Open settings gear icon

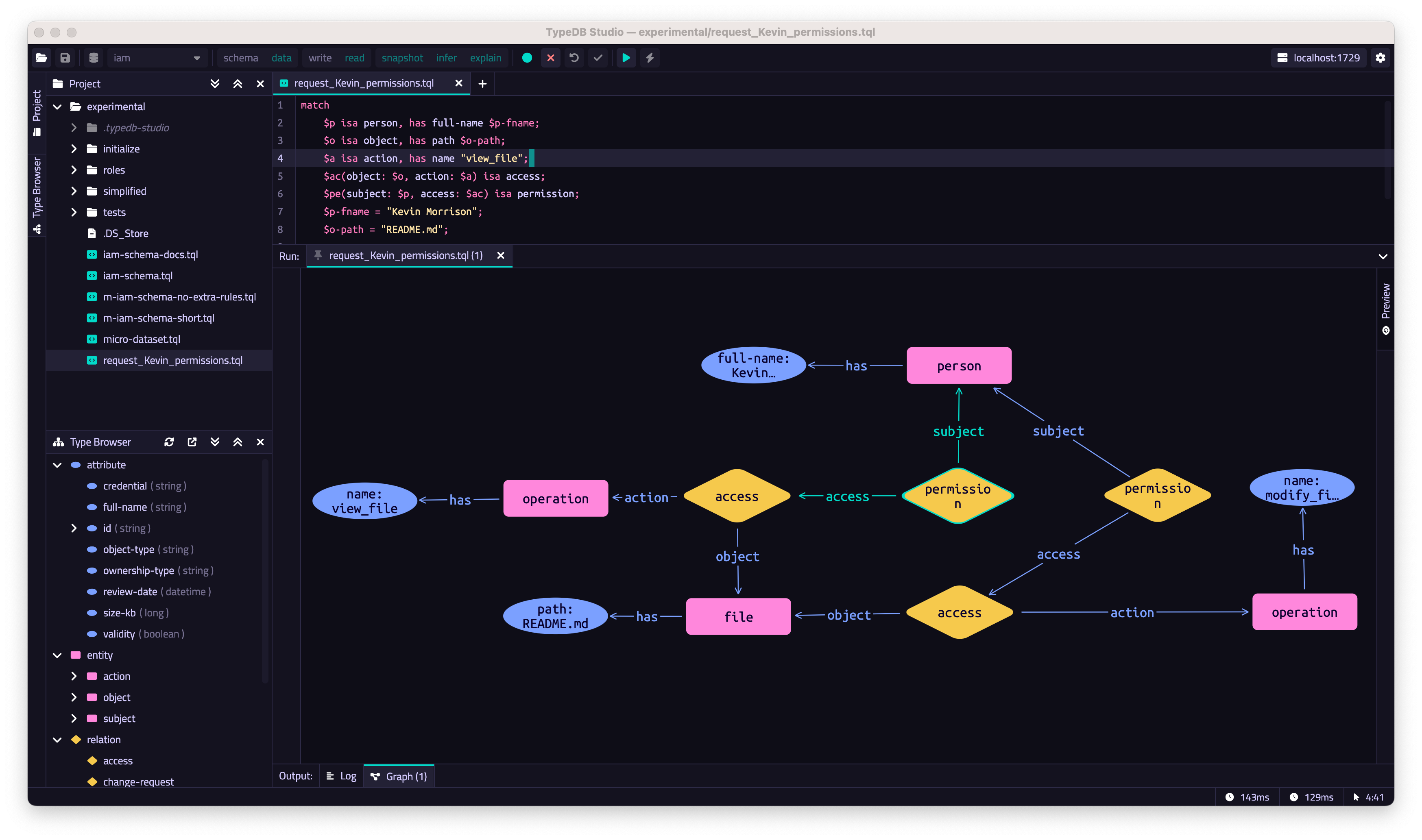coord(1380,58)
